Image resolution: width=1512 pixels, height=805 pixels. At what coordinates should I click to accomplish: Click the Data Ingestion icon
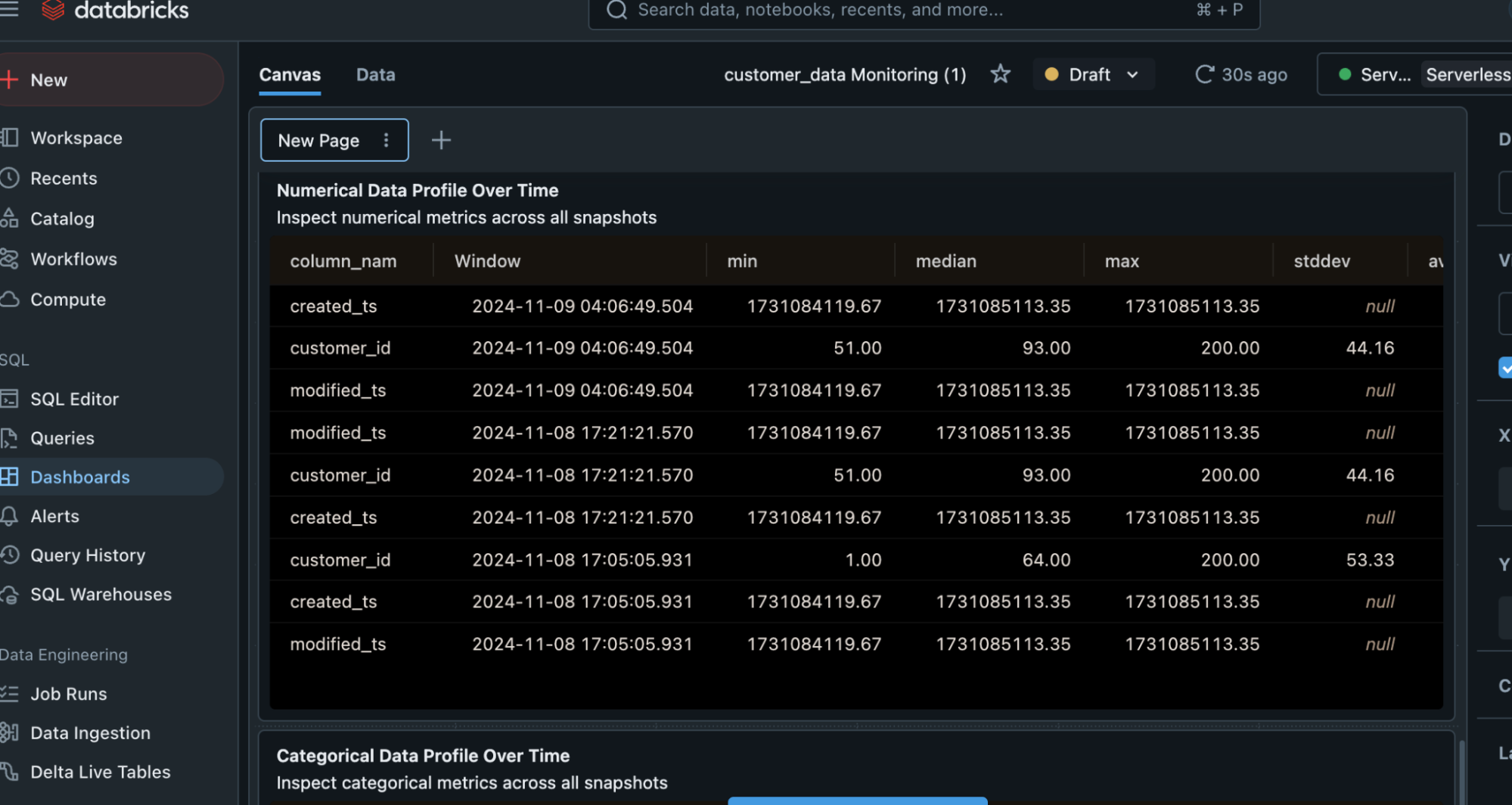coord(9,732)
